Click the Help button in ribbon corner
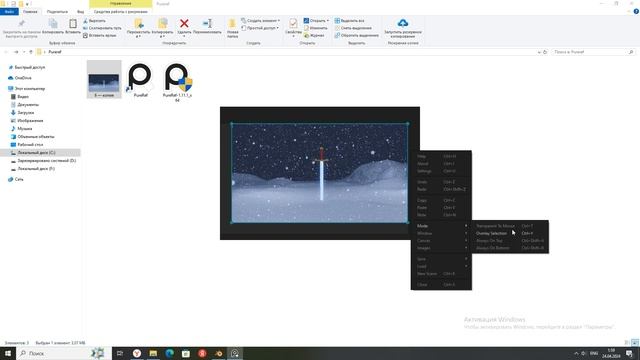This screenshot has width=640, height=360. pos(636,11)
